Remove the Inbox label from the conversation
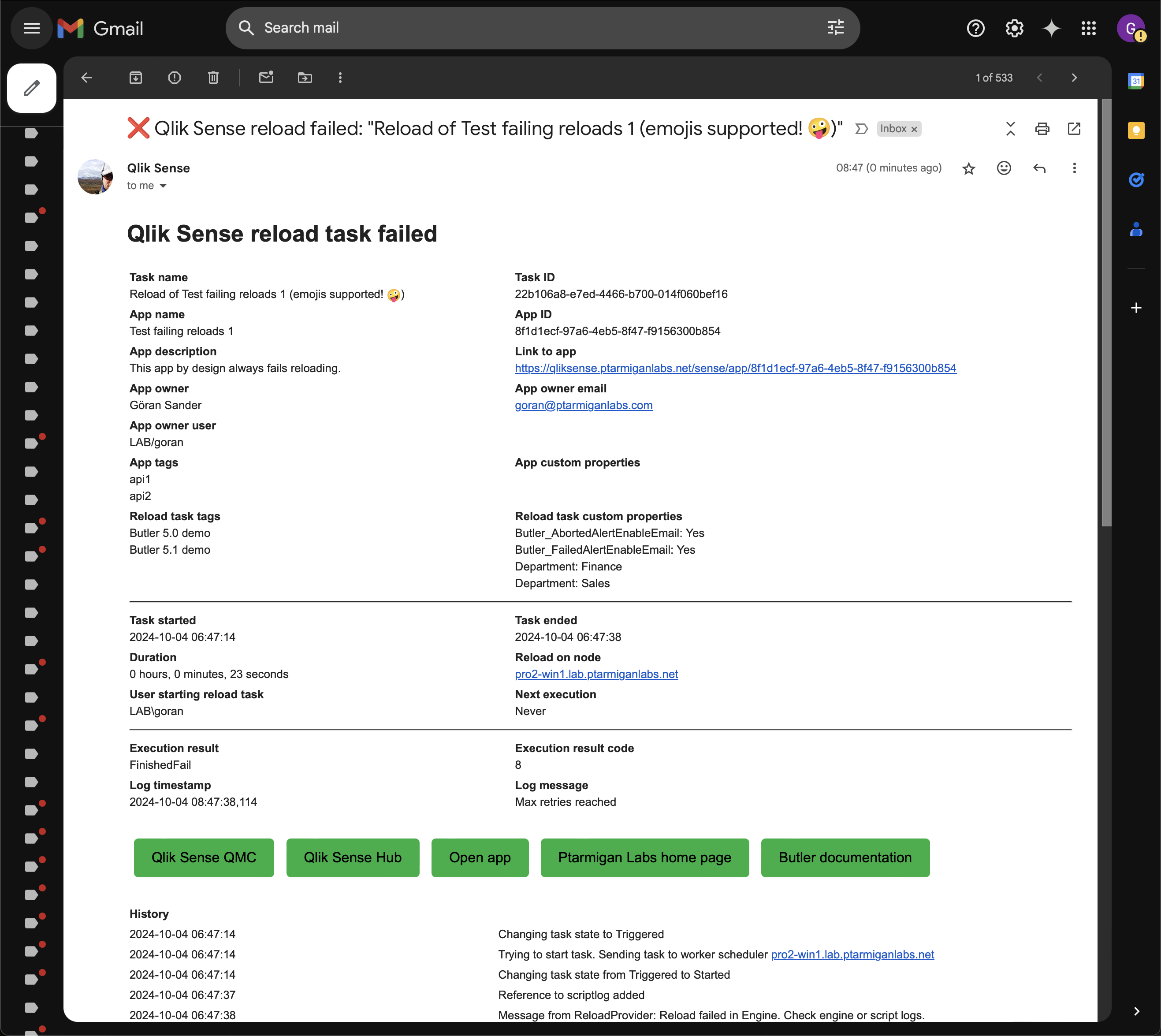Screen dimensions: 1161x1036 click(x=914, y=129)
